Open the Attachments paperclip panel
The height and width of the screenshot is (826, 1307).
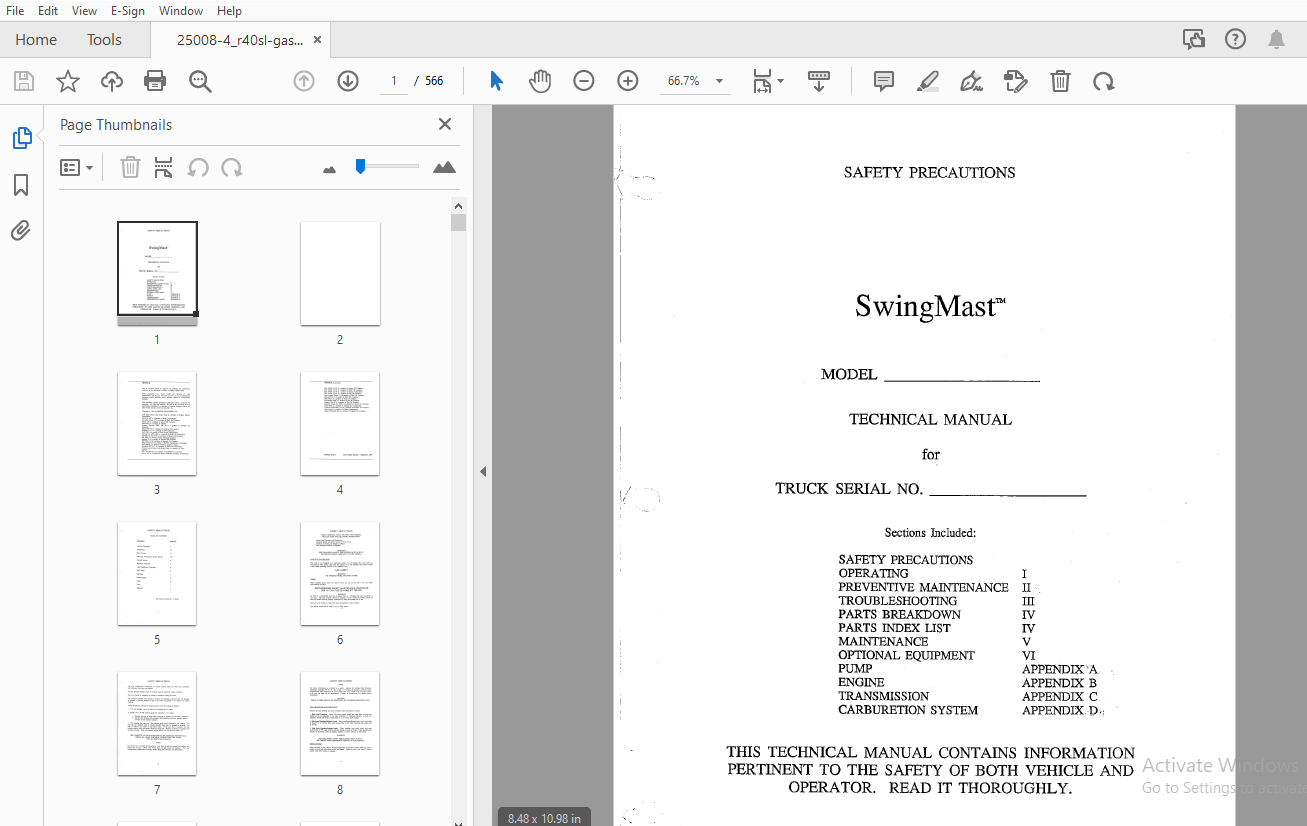point(21,231)
